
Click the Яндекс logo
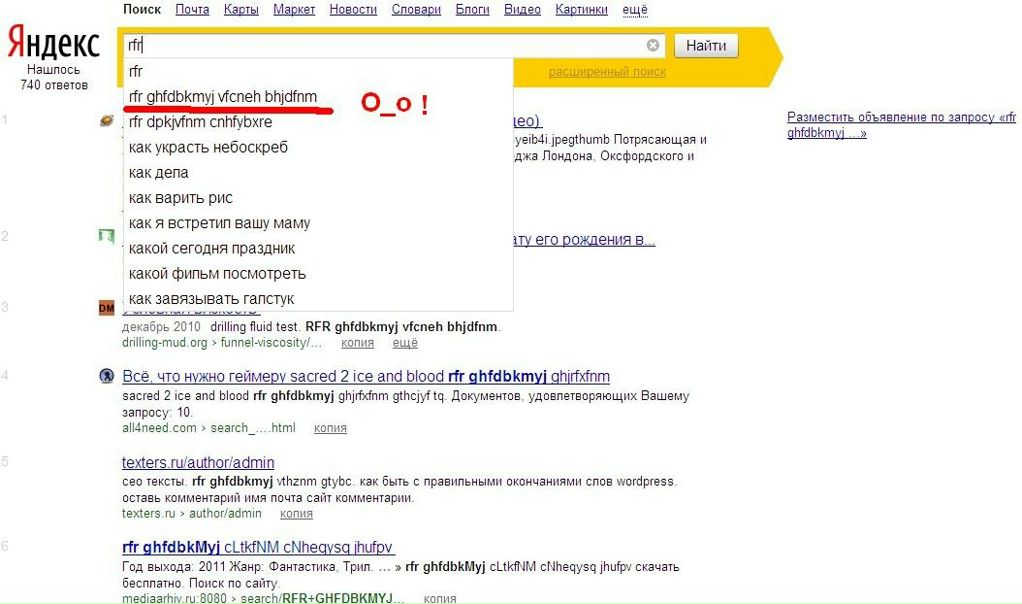[54, 44]
